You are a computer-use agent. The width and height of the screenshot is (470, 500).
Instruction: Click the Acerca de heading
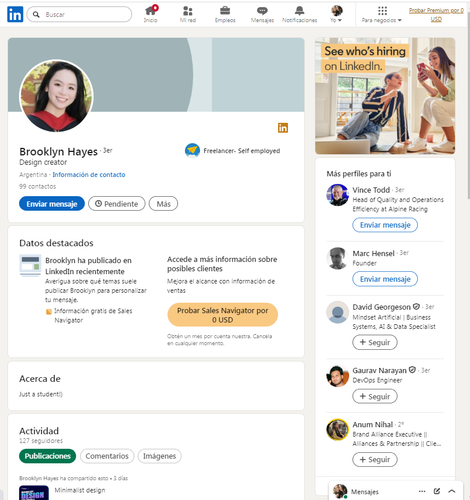40,379
